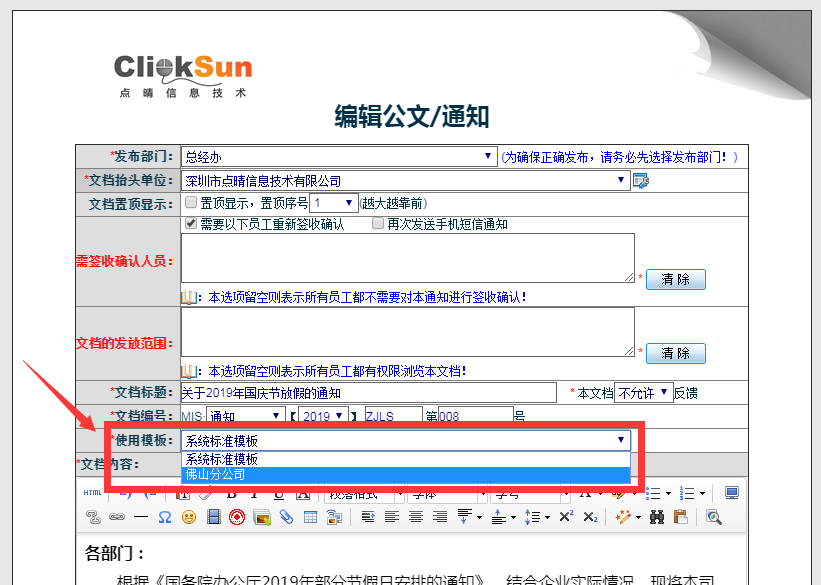Insert a special character with omega icon
821x585 pixels.
click(164, 517)
